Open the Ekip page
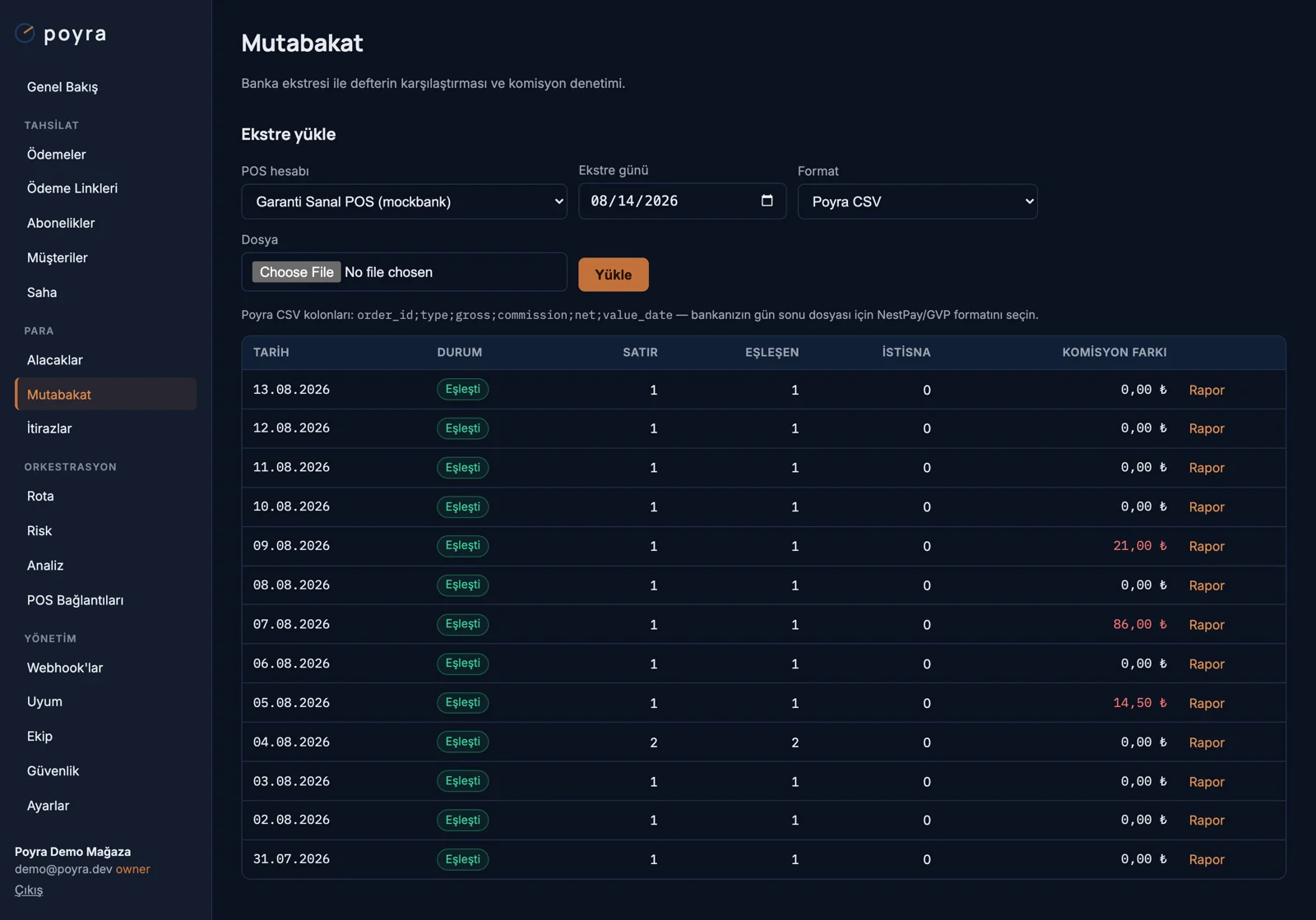 pos(39,736)
